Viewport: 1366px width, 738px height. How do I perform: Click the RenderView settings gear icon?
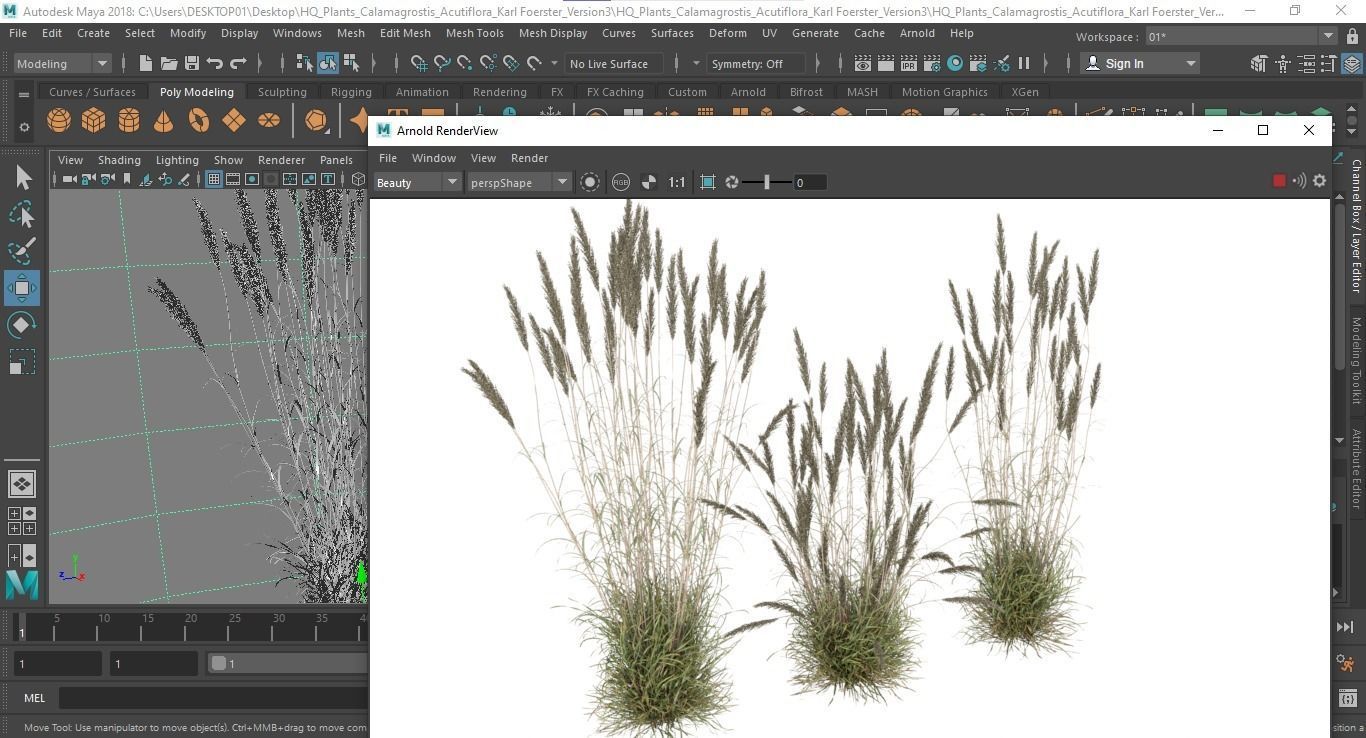tap(1319, 181)
